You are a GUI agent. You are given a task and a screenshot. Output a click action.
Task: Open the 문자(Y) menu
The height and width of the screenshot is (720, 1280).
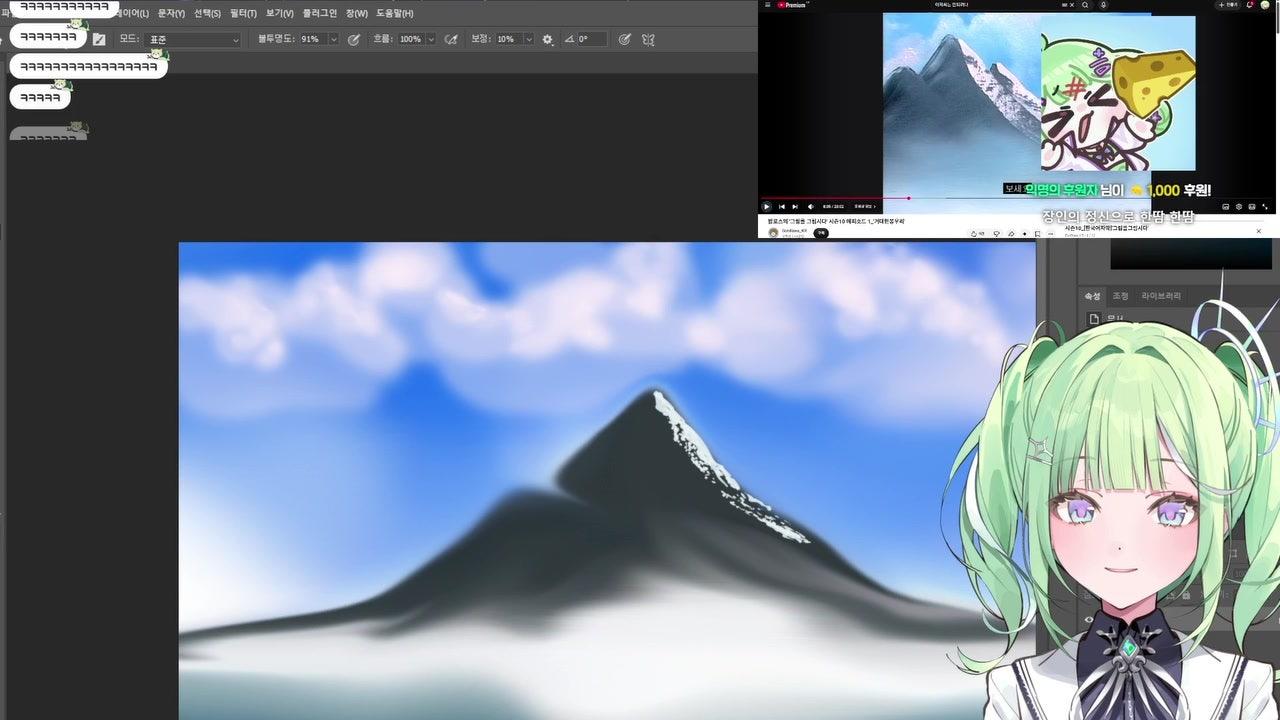point(171,13)
